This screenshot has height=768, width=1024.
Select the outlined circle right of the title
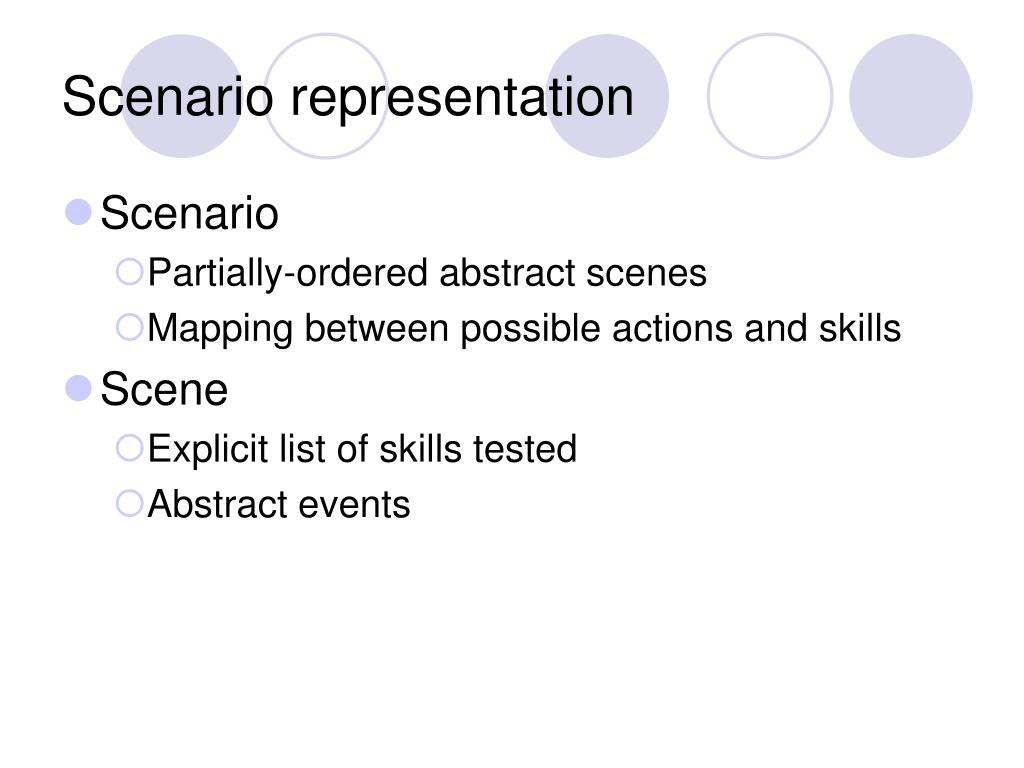click(x=770, y=96)
